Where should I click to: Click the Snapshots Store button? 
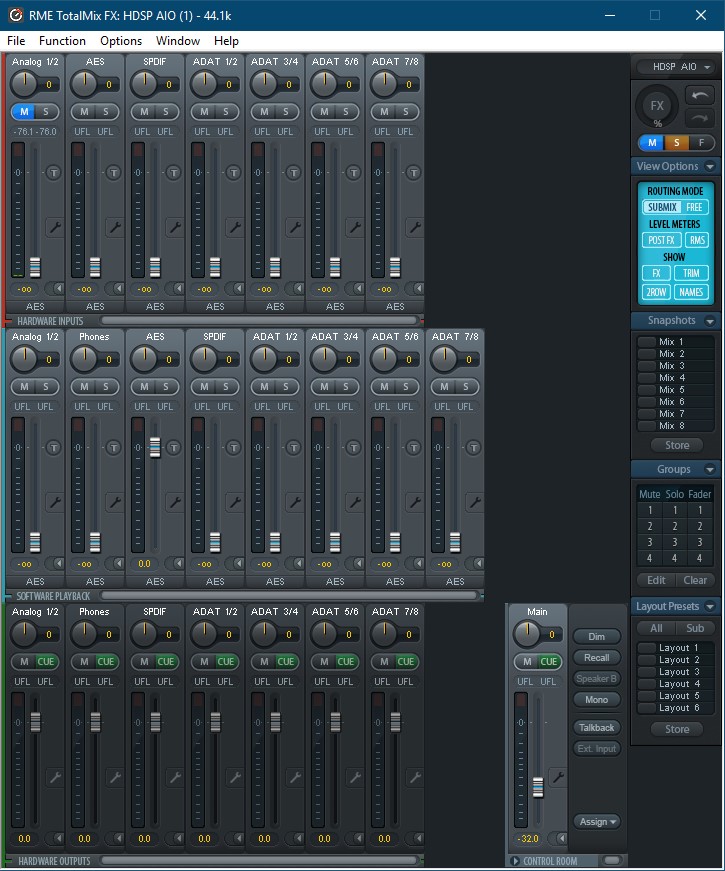[677, 445]
